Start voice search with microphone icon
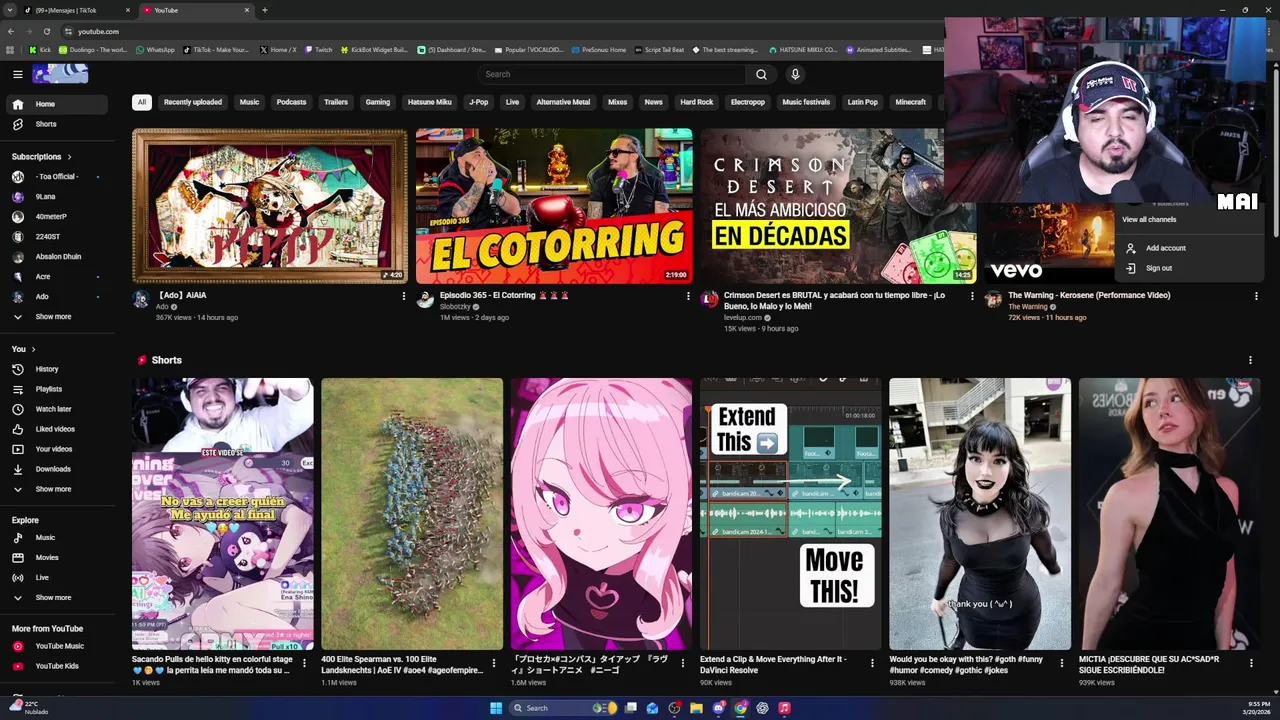This screenshot has width=1280, height=720. click(x=795, y=74)
